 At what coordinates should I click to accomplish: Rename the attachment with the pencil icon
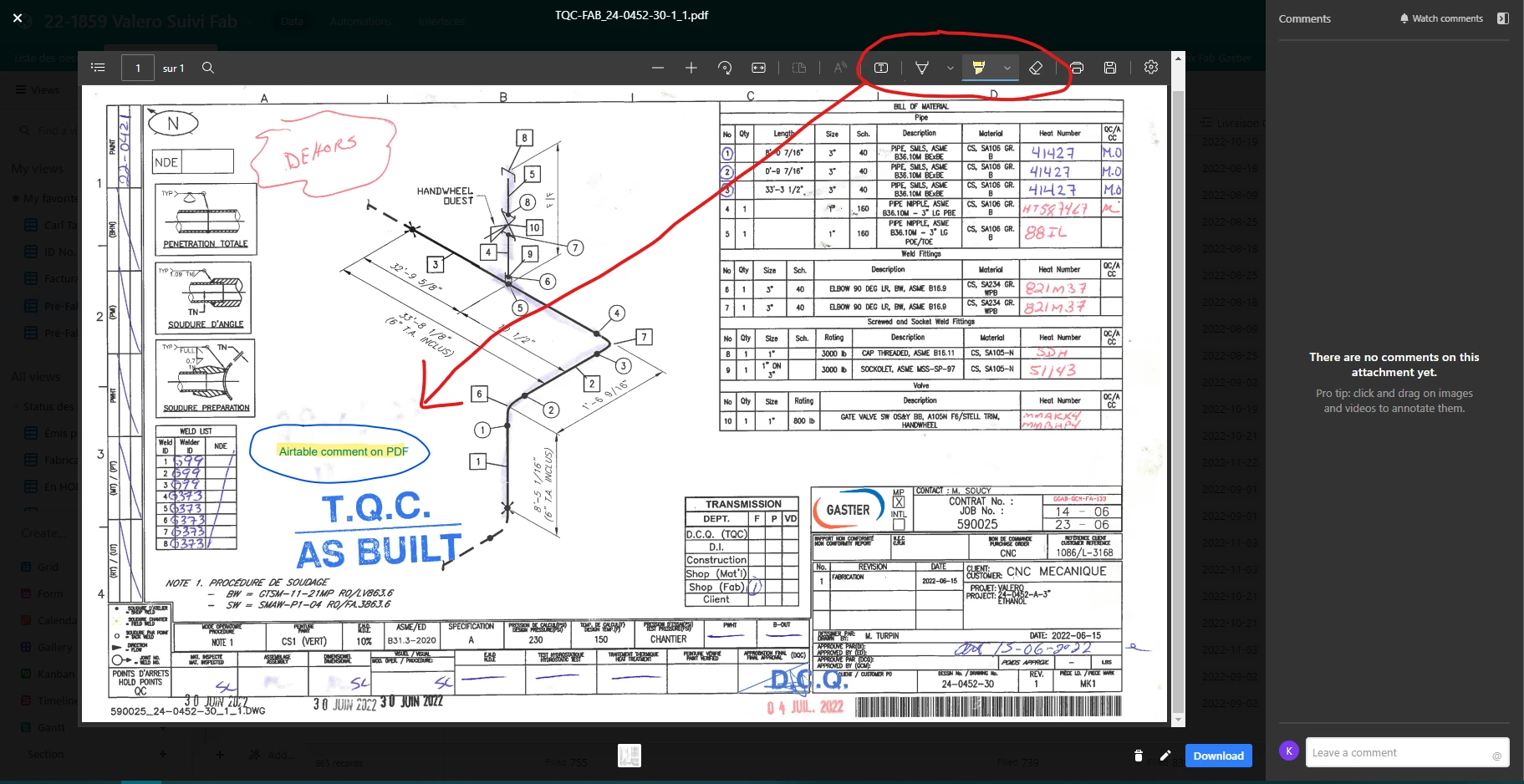click(x=1165, y=756)
